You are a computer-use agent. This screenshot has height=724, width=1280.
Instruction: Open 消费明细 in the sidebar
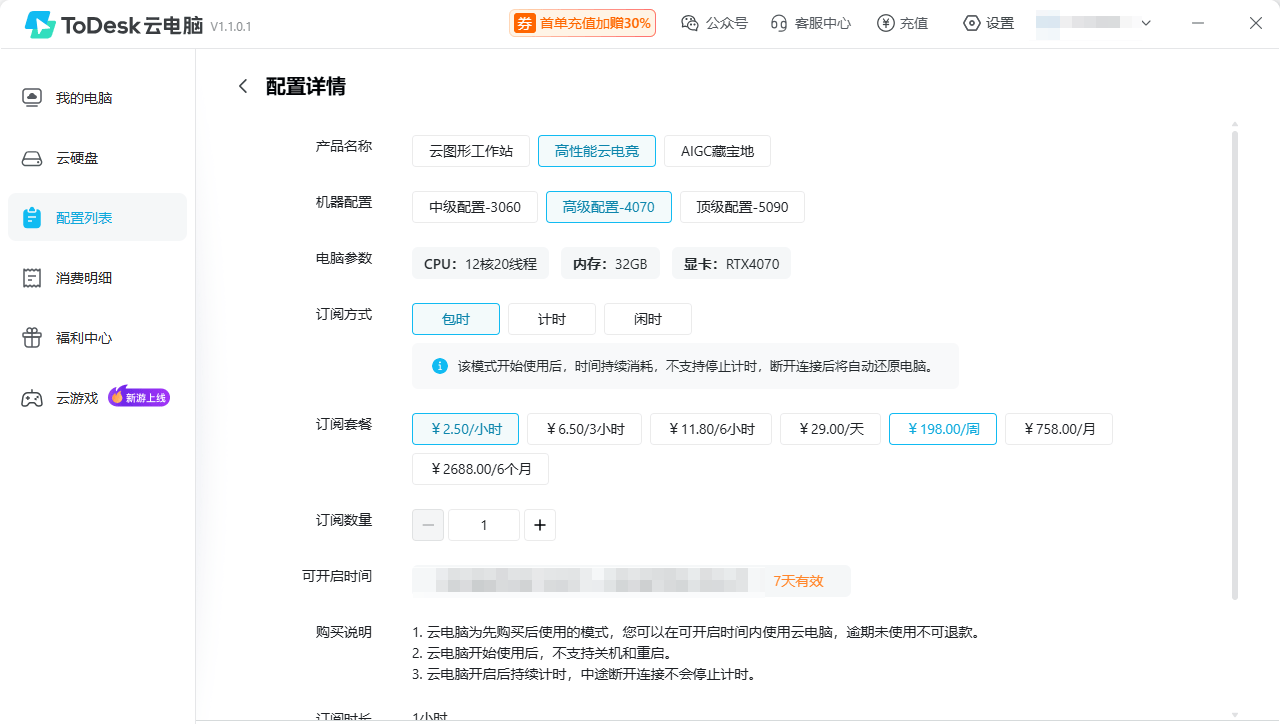click(97, 278)
